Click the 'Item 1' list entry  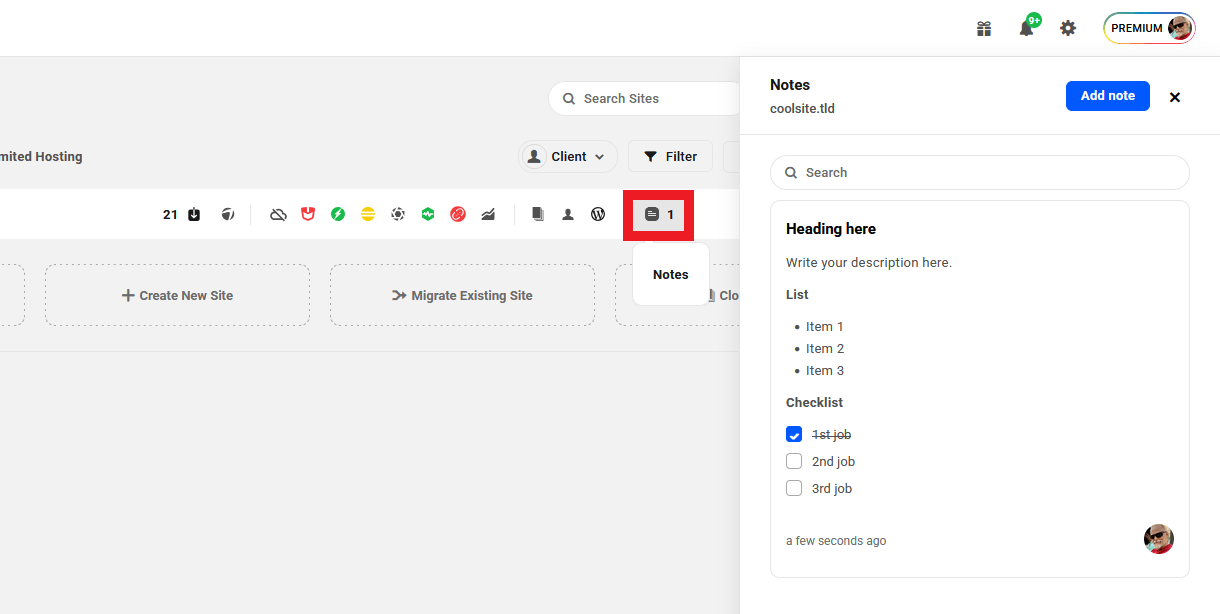tap(825, 327)
